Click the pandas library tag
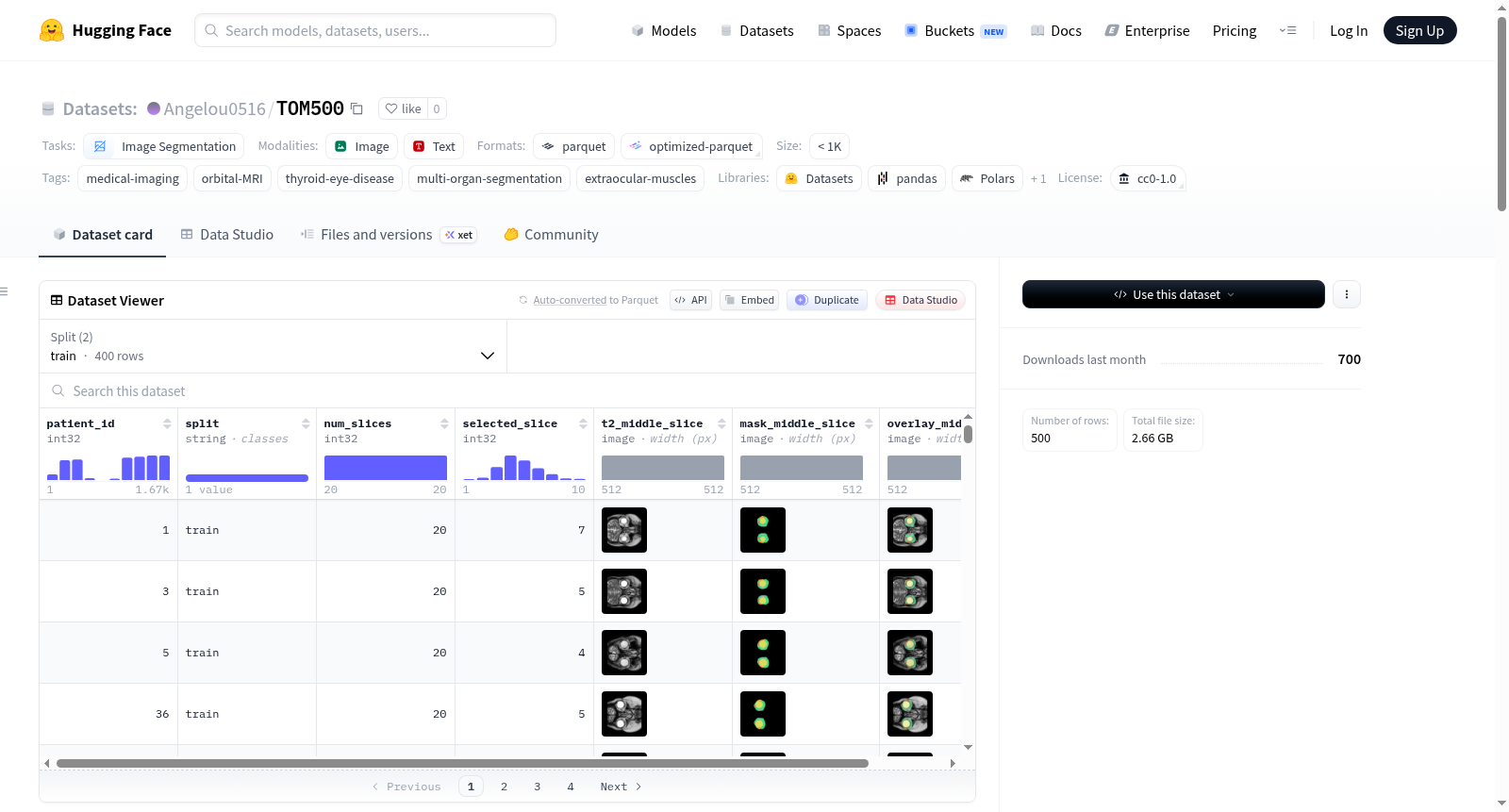This screenshot has height=812, width=1509. (906, 178)
